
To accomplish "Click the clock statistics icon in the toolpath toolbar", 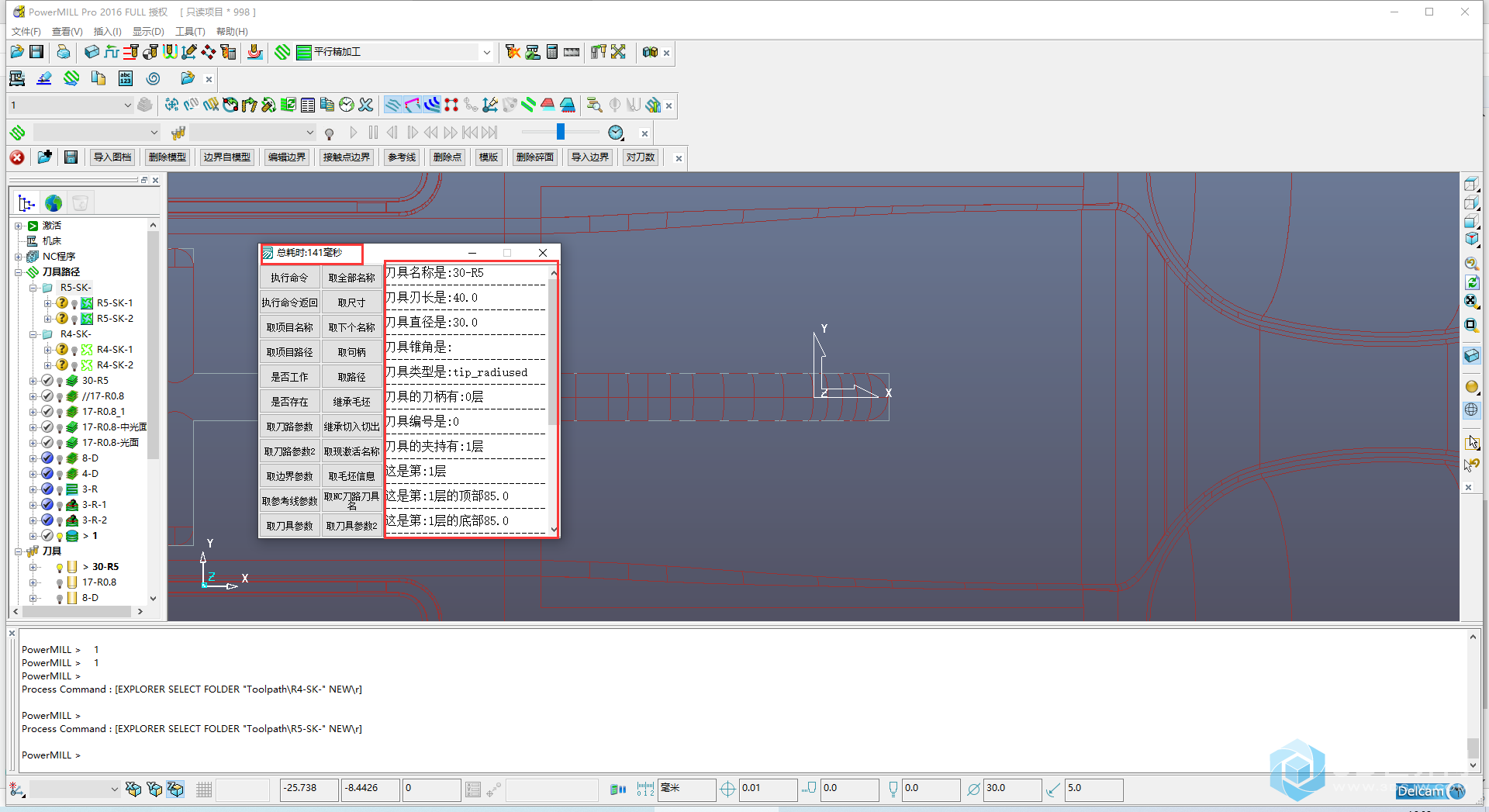I will (347, 105).
